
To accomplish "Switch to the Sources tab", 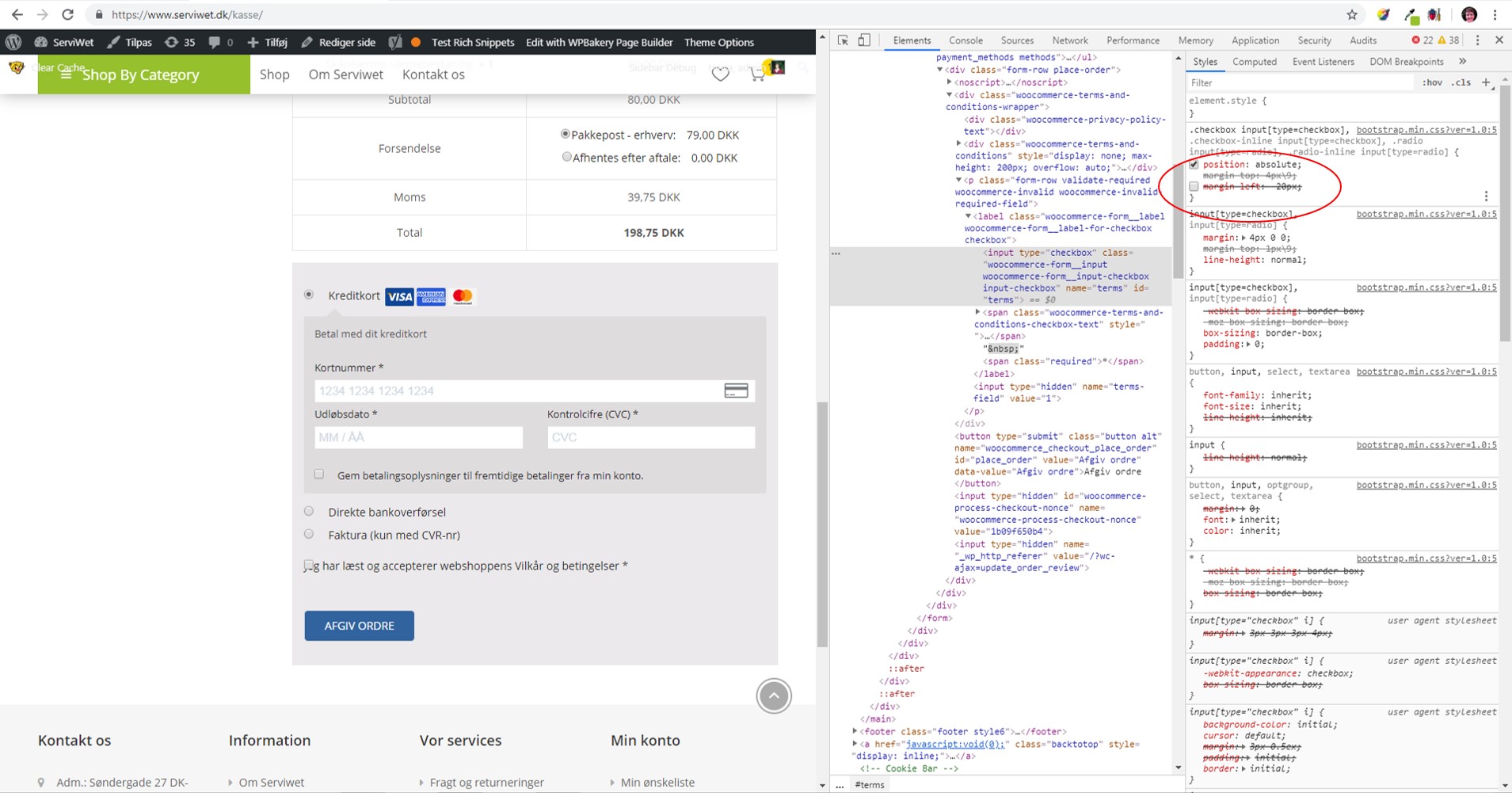I will [x=1017, y=40].
